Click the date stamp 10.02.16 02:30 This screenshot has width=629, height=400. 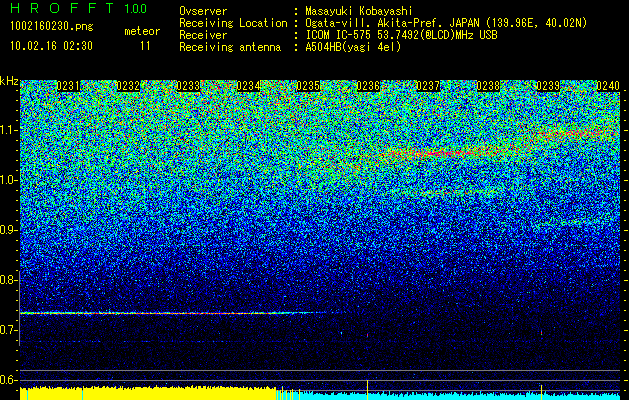pos(51,46)
